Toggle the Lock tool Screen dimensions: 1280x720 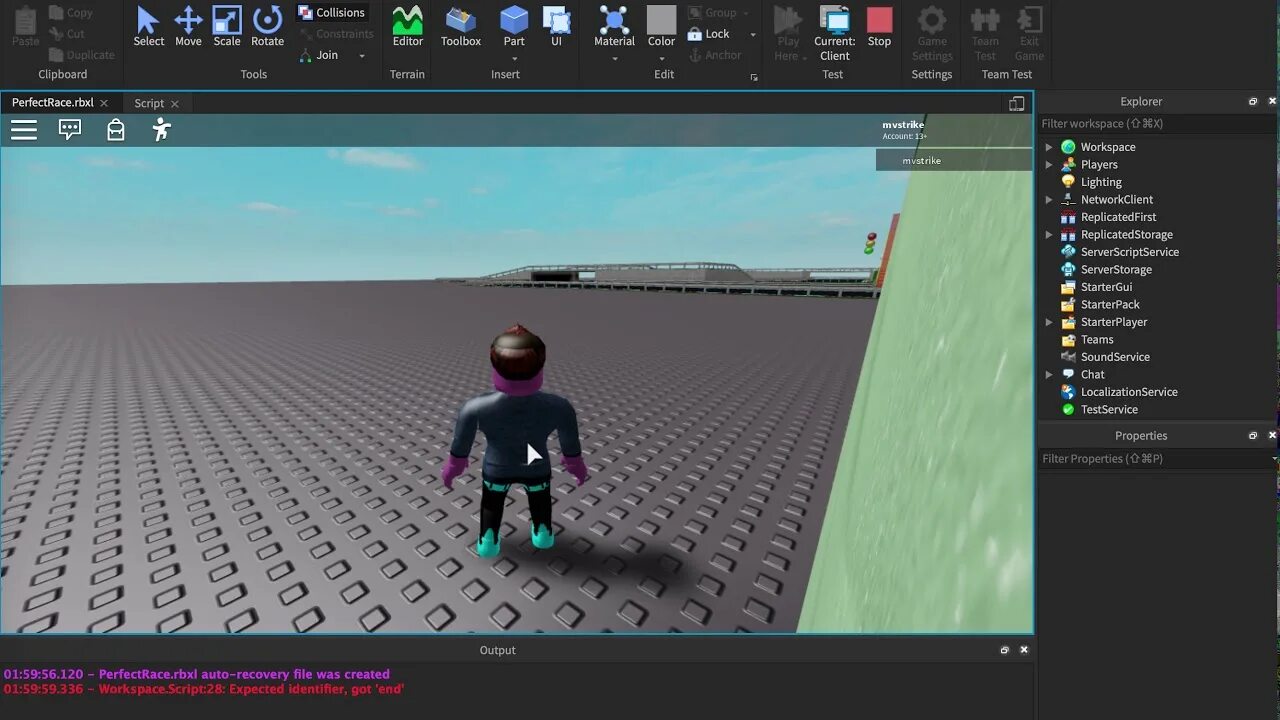click(x=708, y=34)
